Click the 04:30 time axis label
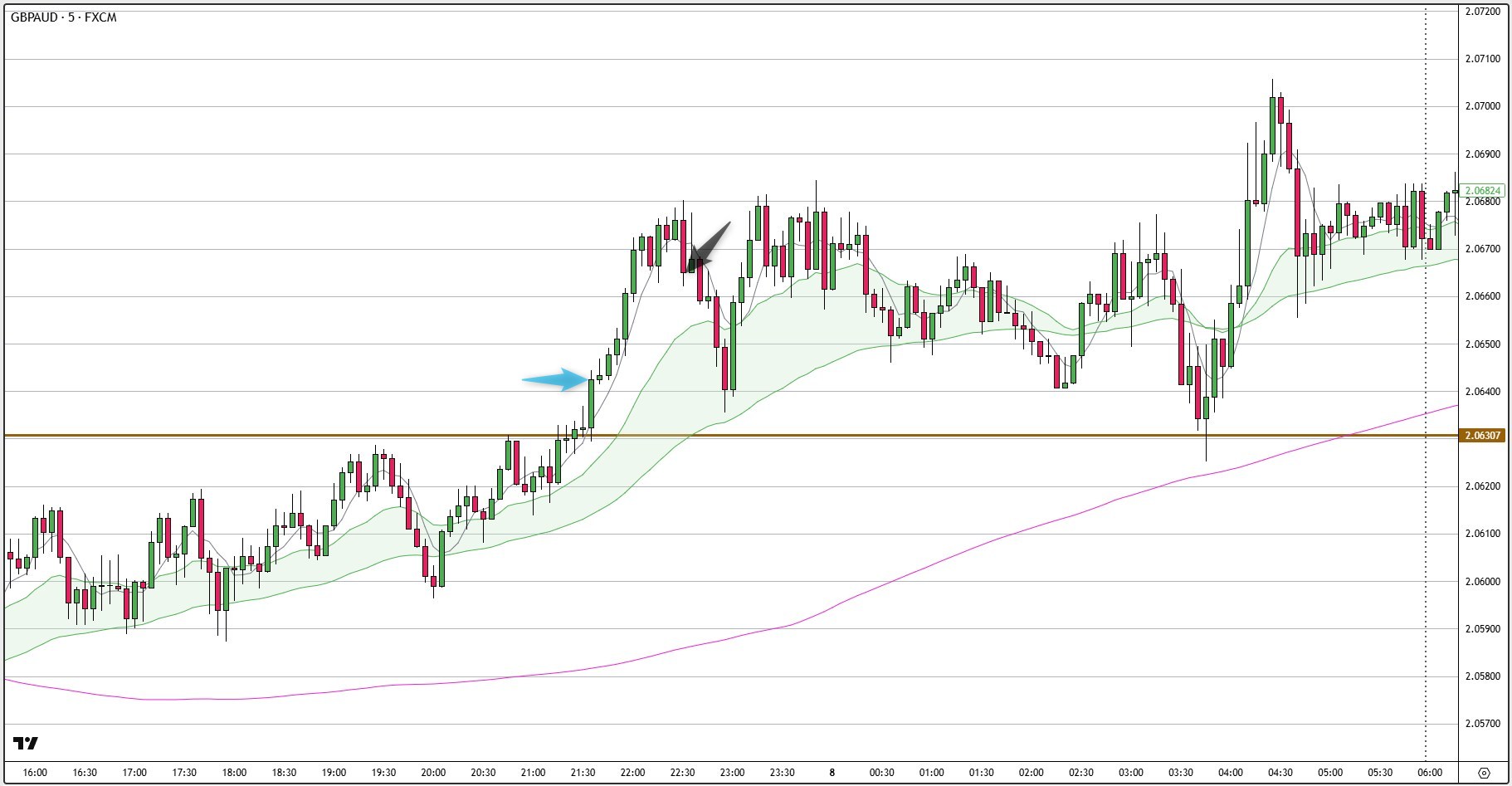 (x=1280, y=773)
